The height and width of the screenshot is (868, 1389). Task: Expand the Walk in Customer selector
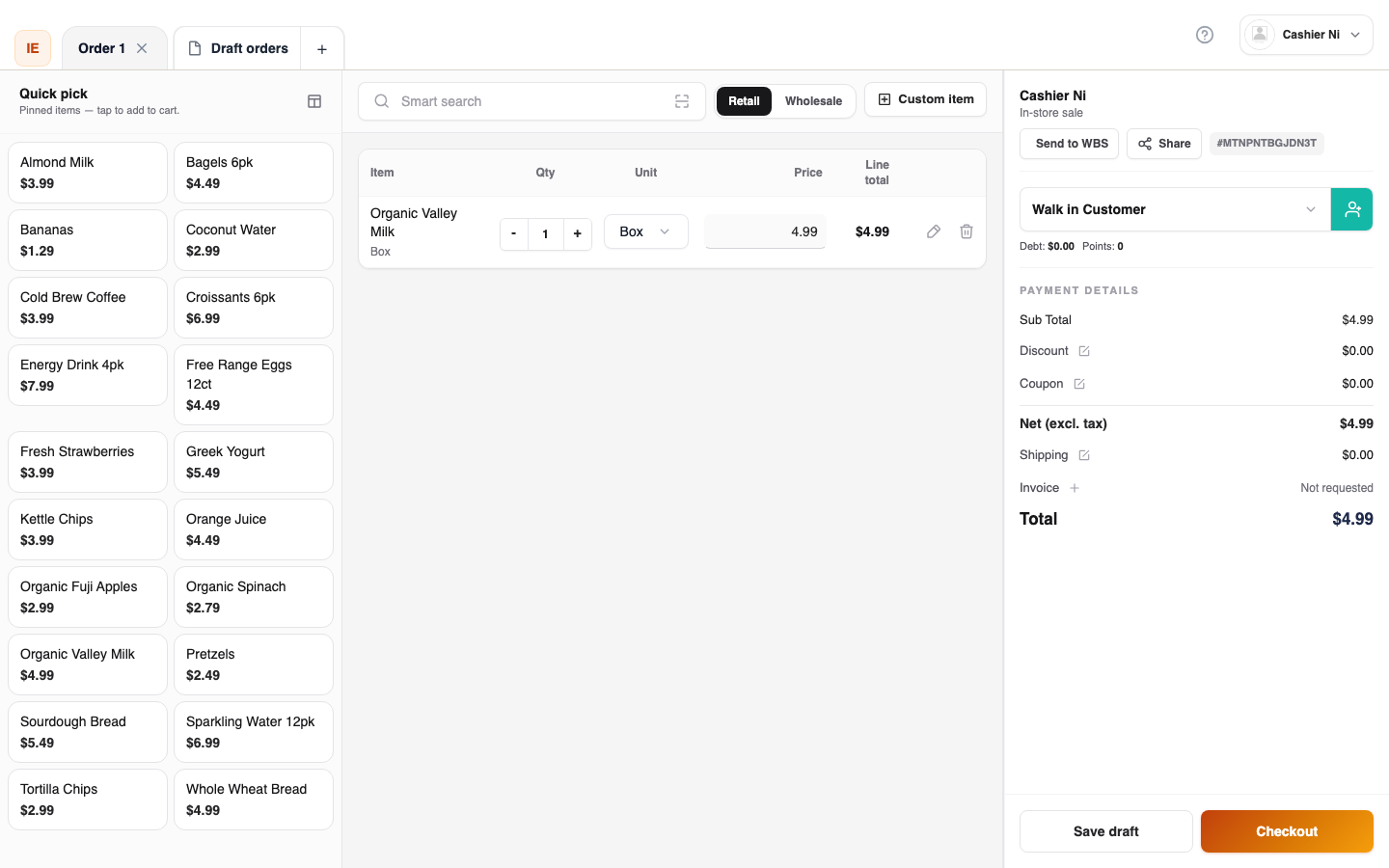coord(1175,209)
